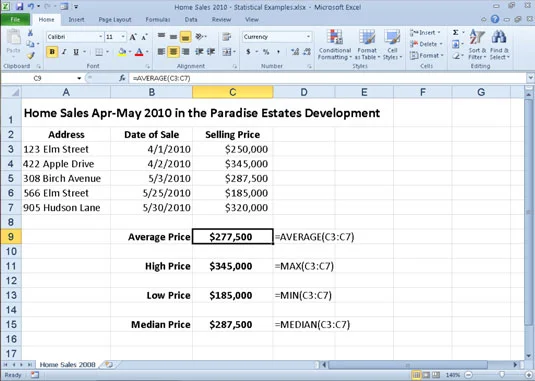Toggle Center horizontal alignment
Screen dimensions: 535x381
(173, 52)
